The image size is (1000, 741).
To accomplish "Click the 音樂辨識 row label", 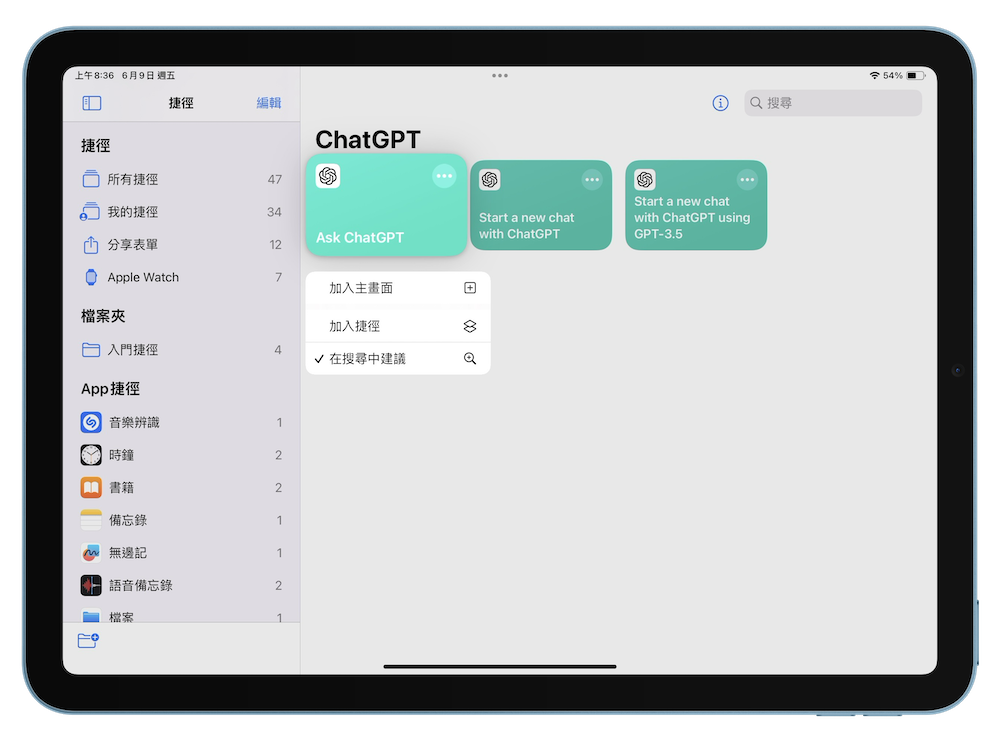I will tap(134, 422).
